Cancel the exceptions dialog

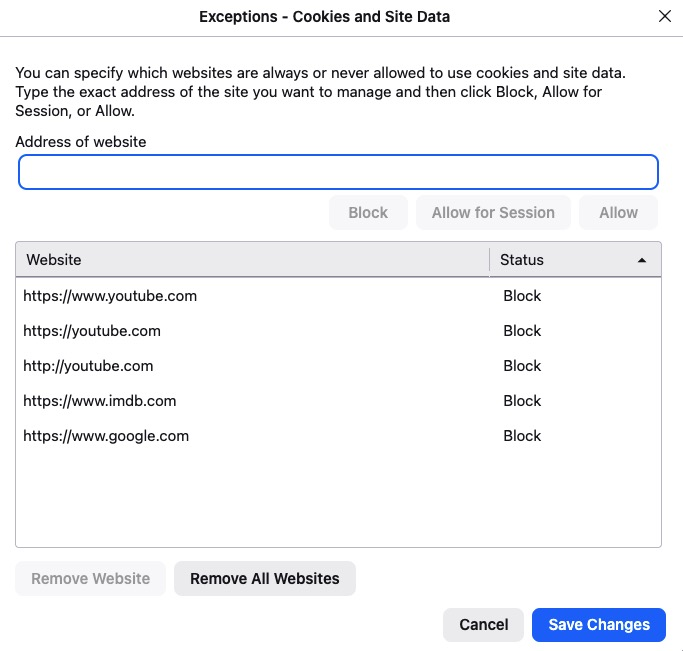point(484,625)
